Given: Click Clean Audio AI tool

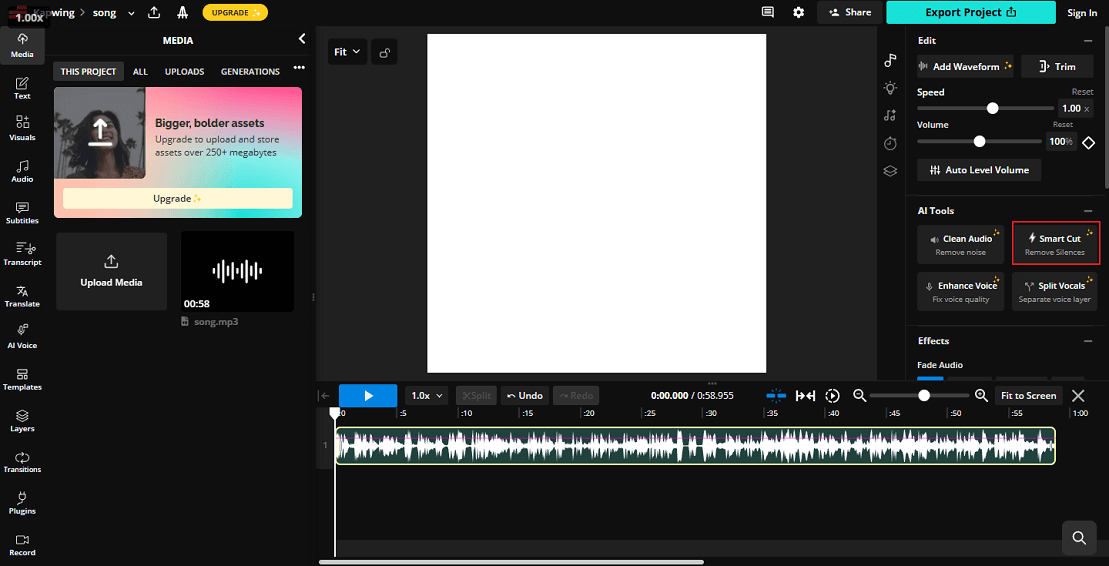Looking at the screenshot, I should 960,245.
